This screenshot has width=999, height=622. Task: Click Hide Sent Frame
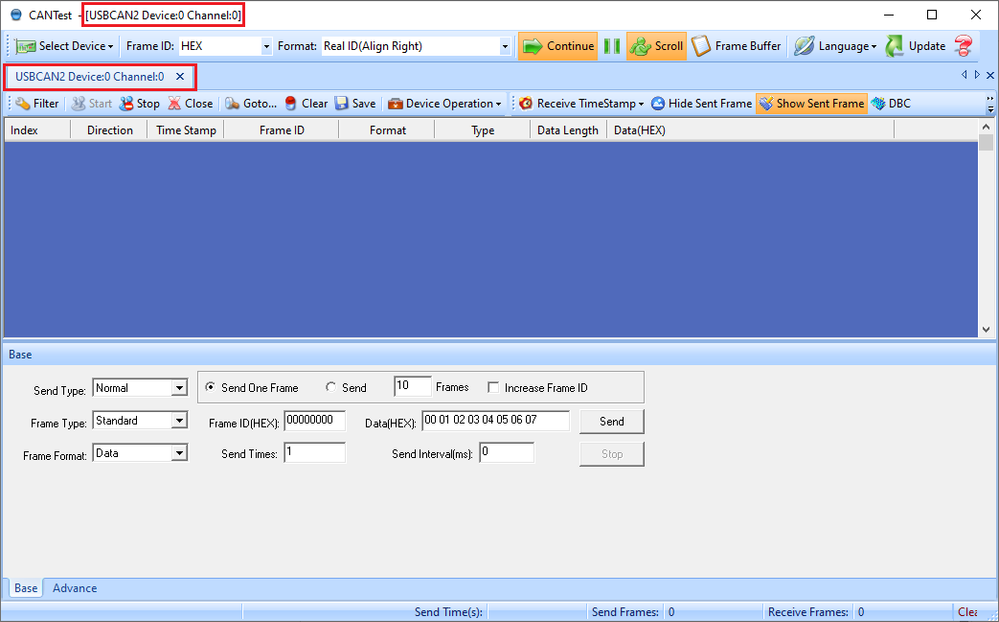701,104
